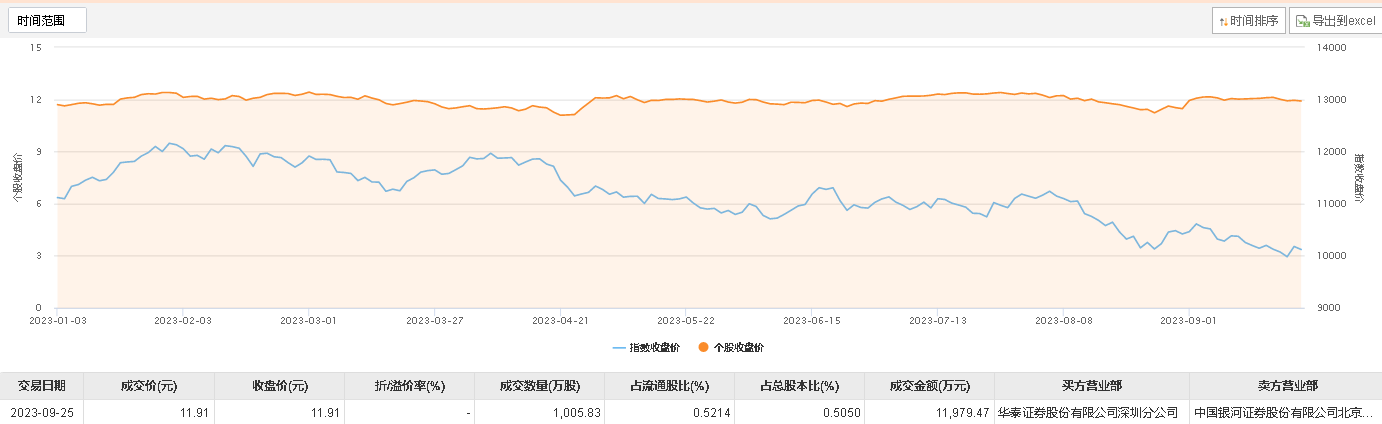This screenshot has height=424, width=1382.
Task: Click the 折/溢价率(%) column header
Action: (409, 386)
